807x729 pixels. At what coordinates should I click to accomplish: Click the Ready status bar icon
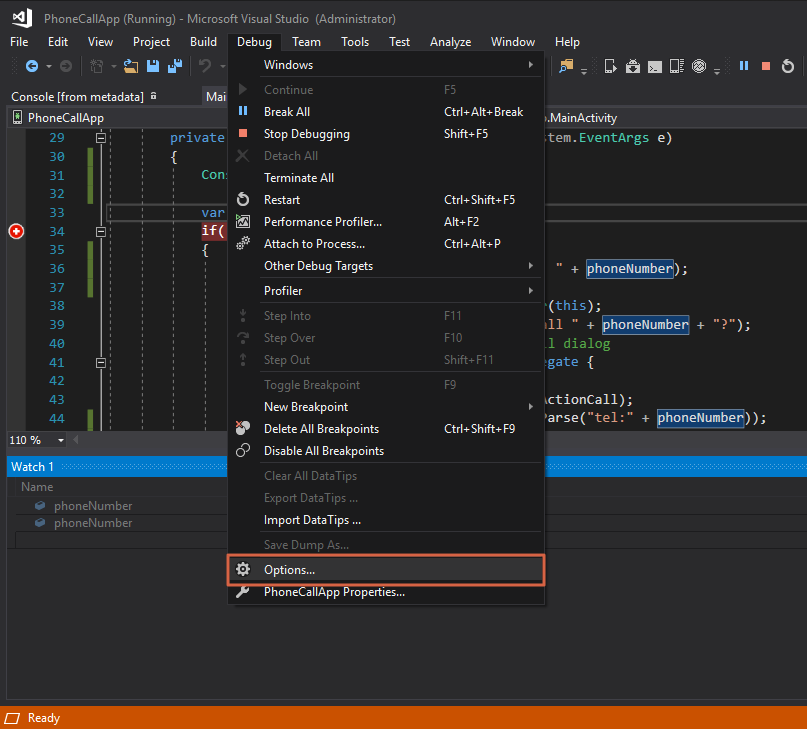pos(12,718)
